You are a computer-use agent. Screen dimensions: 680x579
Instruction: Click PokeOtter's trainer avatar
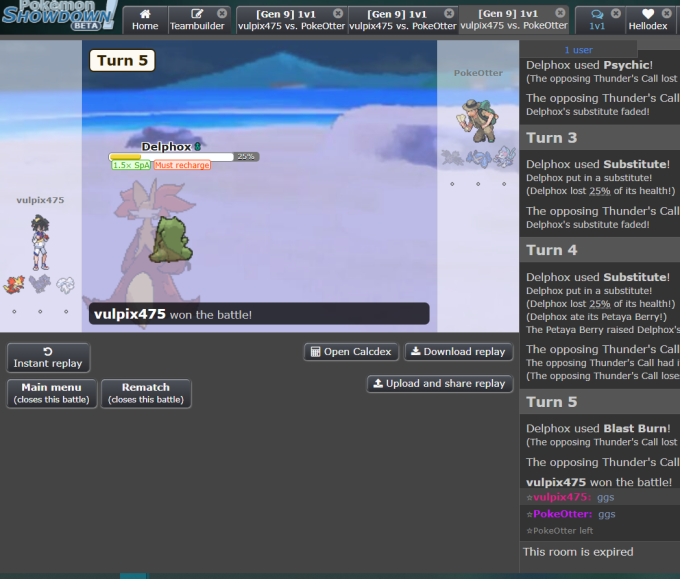478,121
